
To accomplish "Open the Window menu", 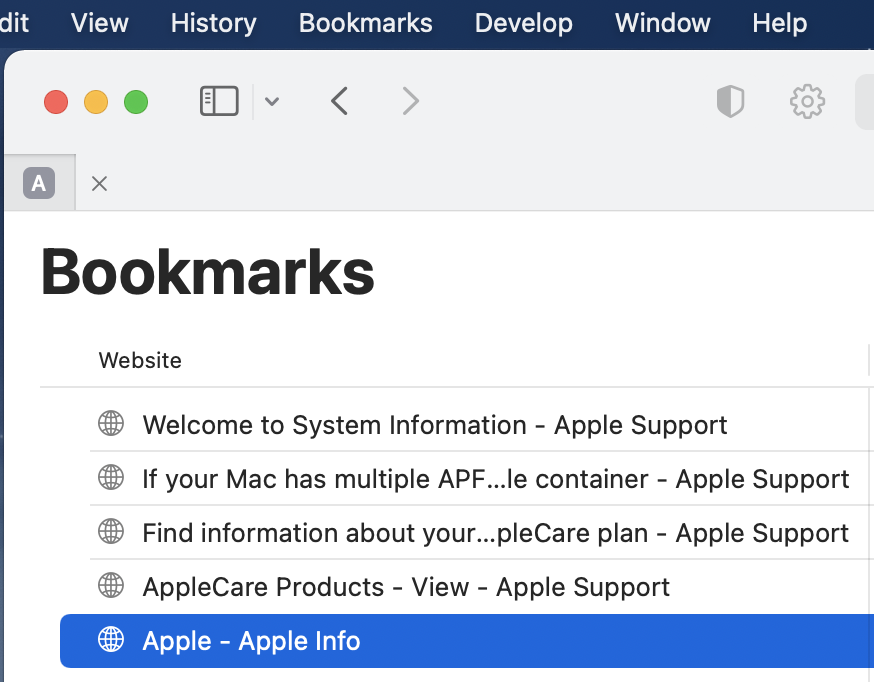I will (x=663, y=23).
